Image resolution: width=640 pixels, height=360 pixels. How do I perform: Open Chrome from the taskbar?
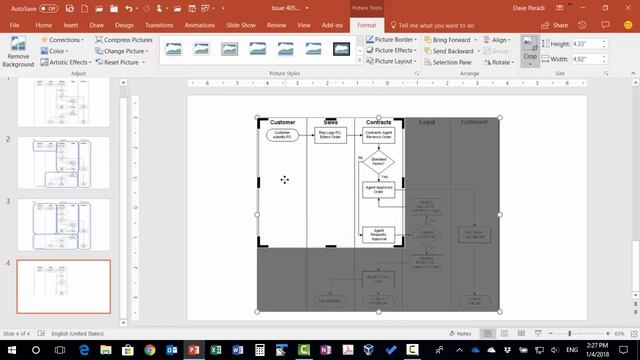(150, 350)
